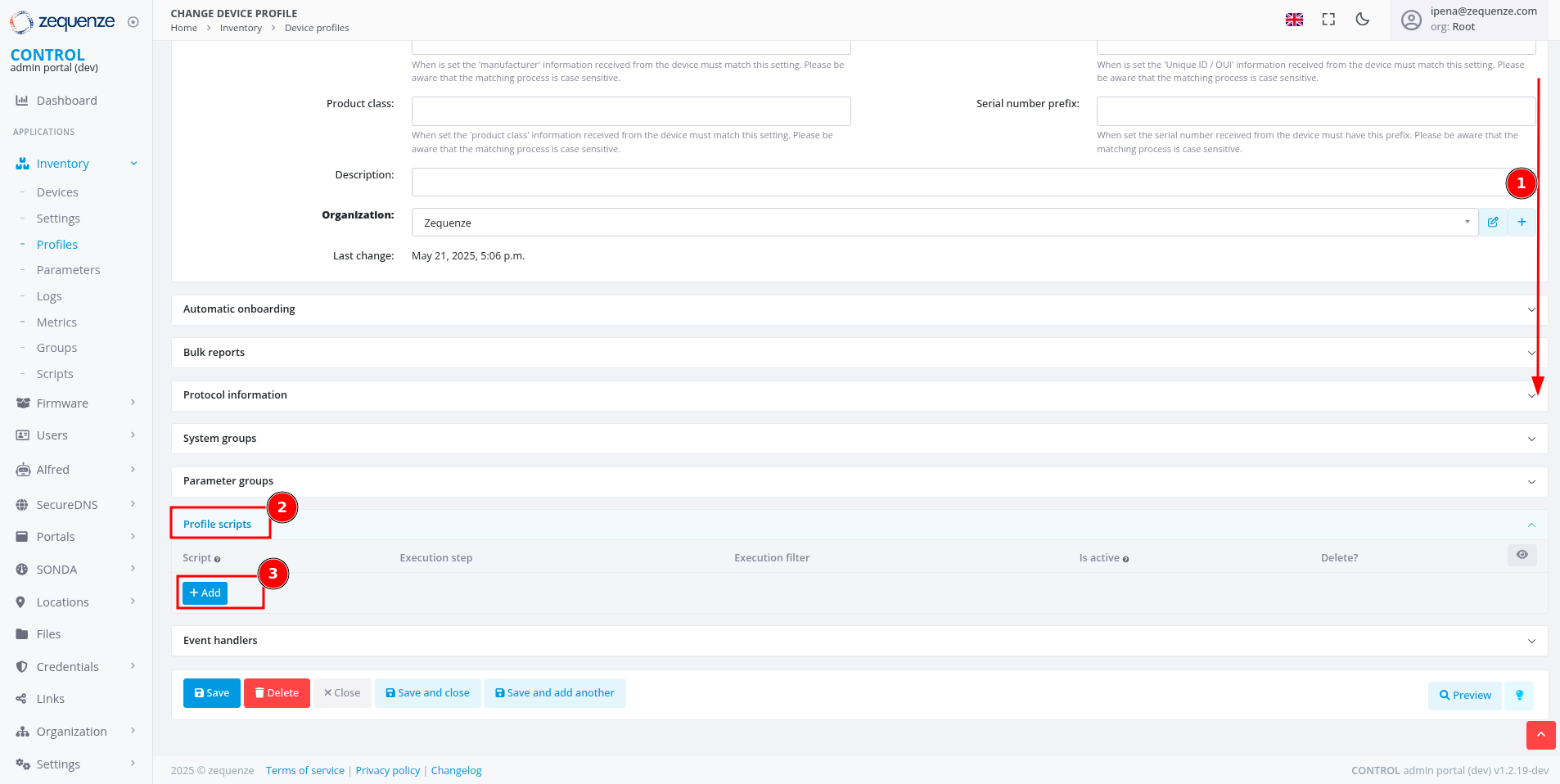Image resolution: width=1560 pixels, height=784 pixels.
Task: Click the Add script button
Action: pos(205,593)
